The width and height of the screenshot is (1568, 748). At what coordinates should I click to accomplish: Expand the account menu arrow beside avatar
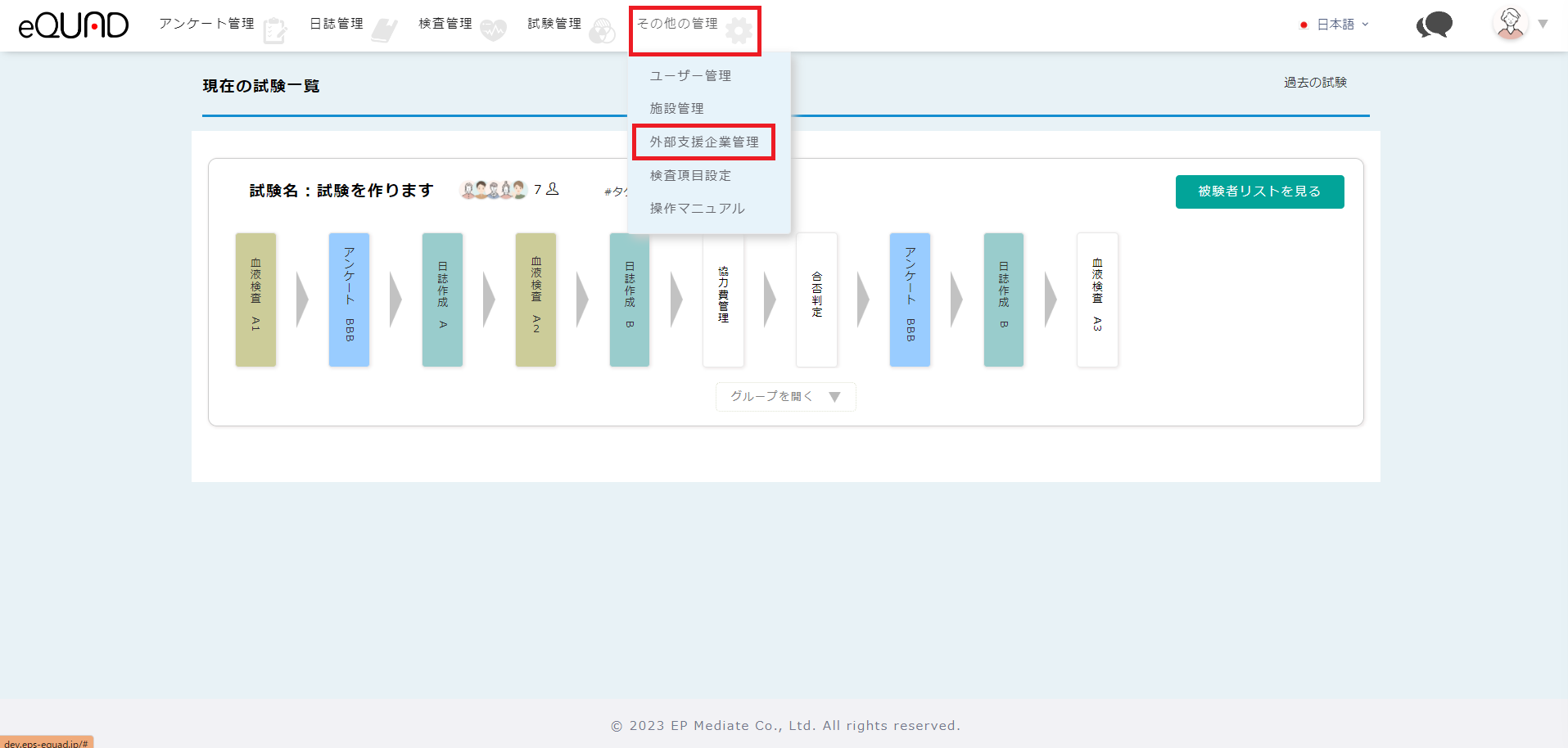point(1543,24)
